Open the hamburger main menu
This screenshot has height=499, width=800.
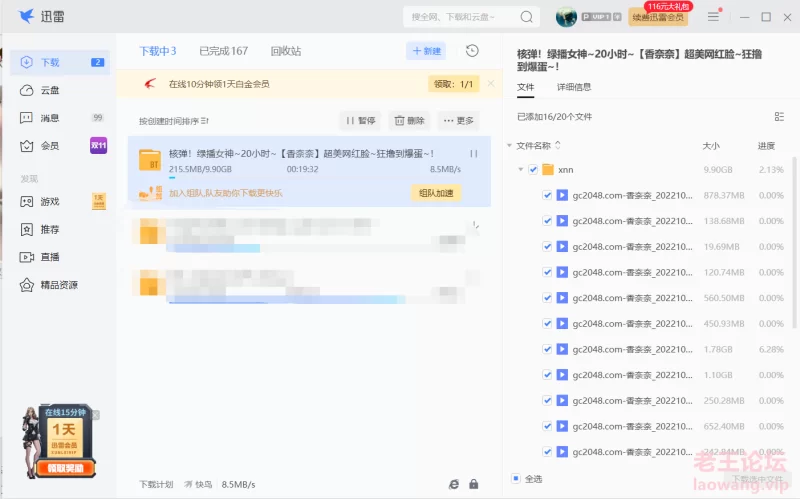click(x=713, y=17)
